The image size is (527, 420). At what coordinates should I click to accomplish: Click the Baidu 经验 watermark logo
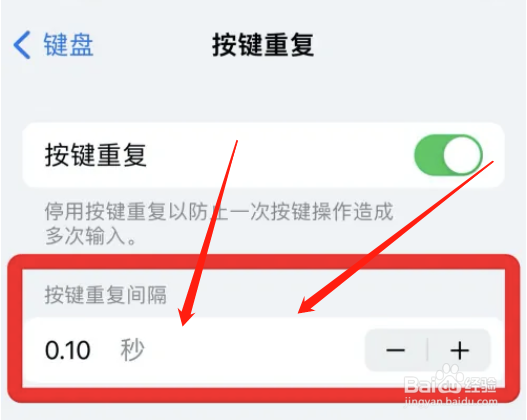click(x=450, y=385)
